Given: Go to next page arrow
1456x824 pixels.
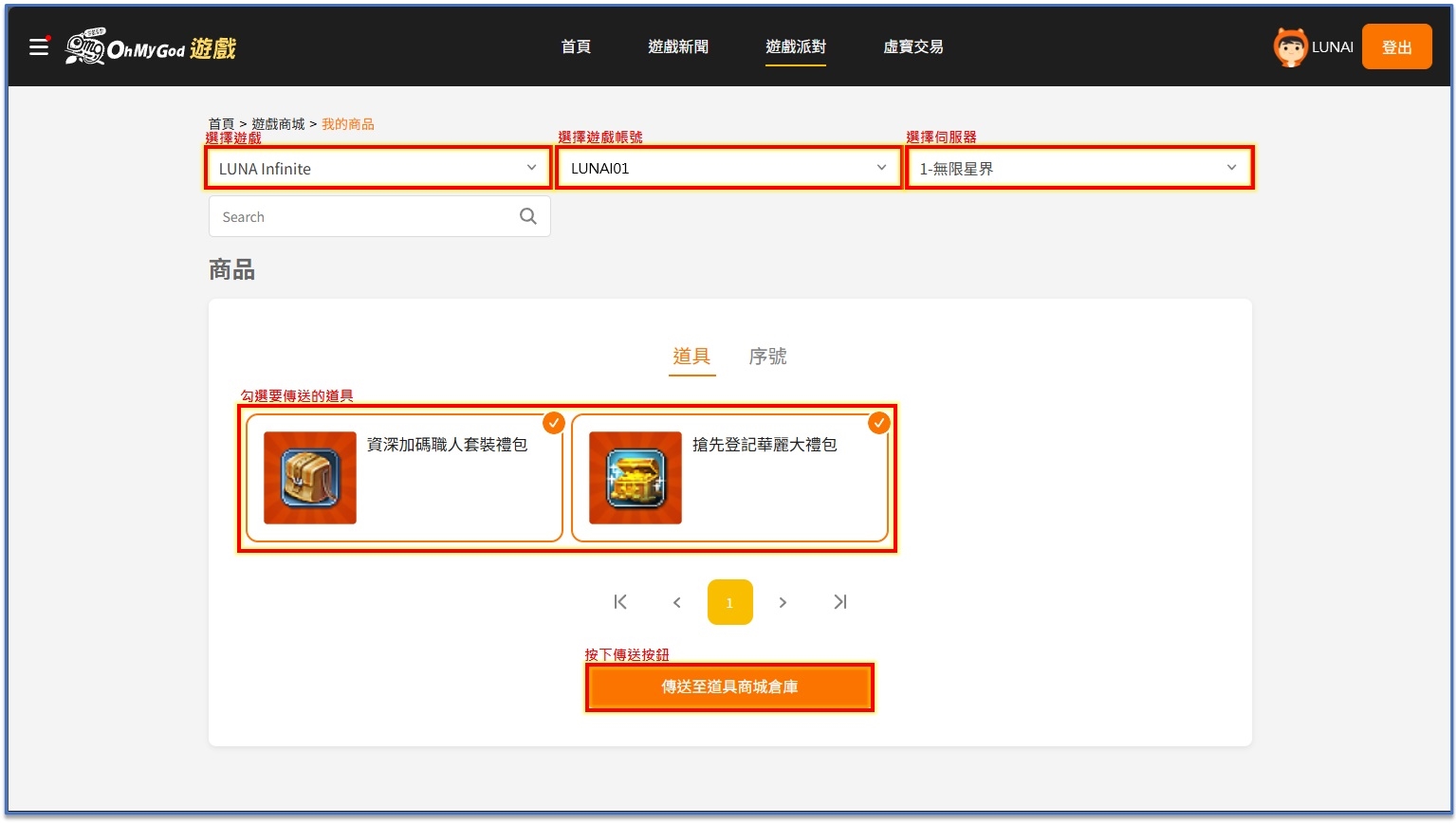Looking at the screenshot, I should (x=783, y=602).
